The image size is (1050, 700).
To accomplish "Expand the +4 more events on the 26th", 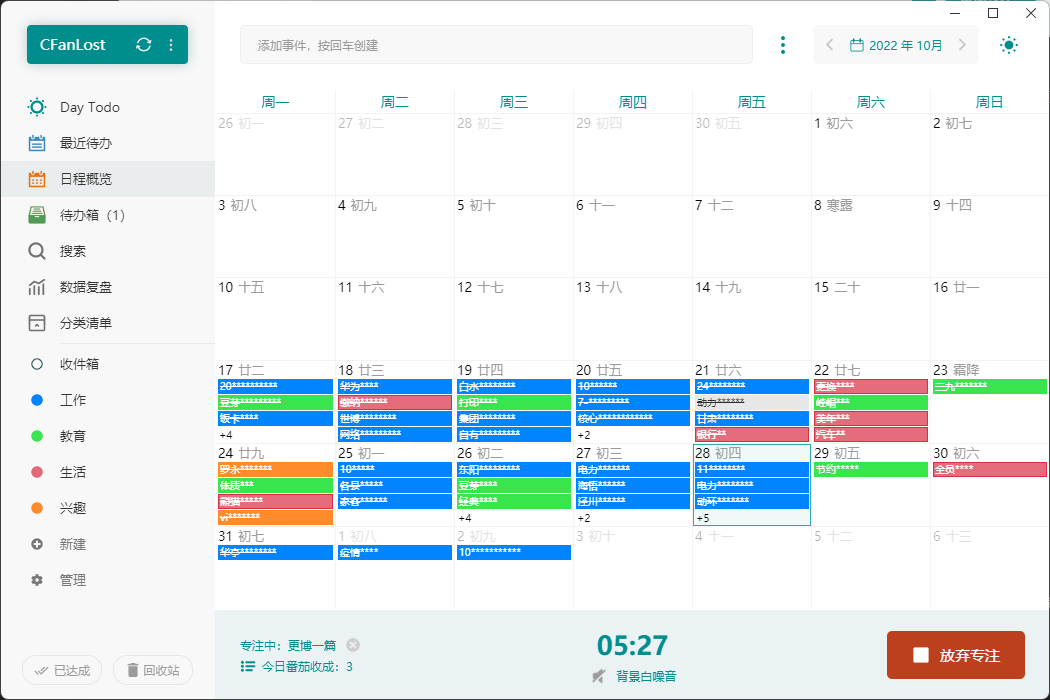I will [465, 518].
